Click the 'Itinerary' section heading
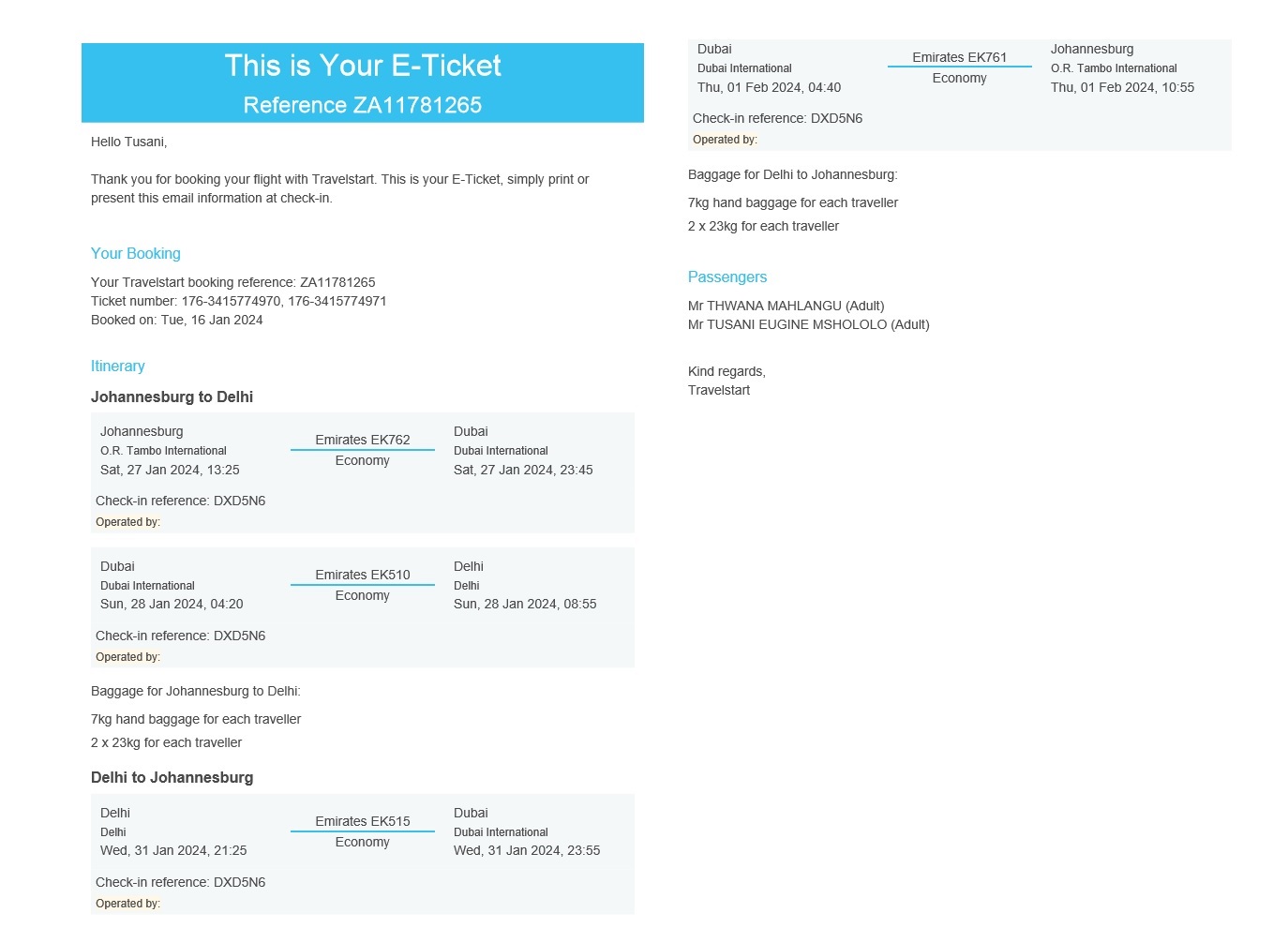 coord(118,366)
